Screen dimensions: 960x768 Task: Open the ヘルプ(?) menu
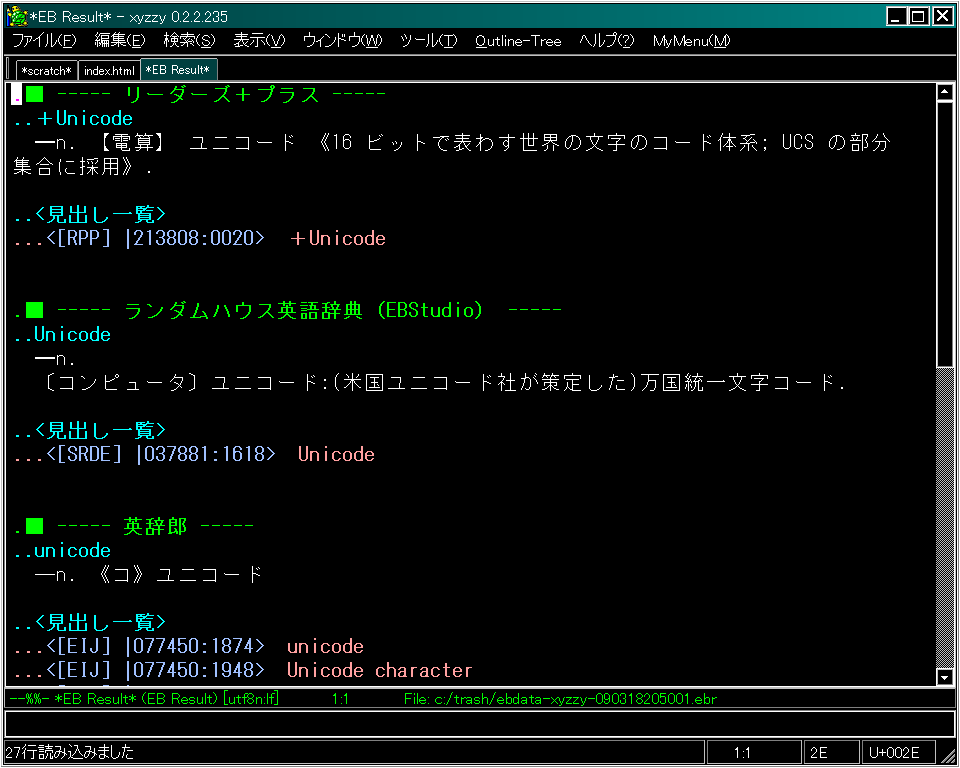(x=607, y=41)
